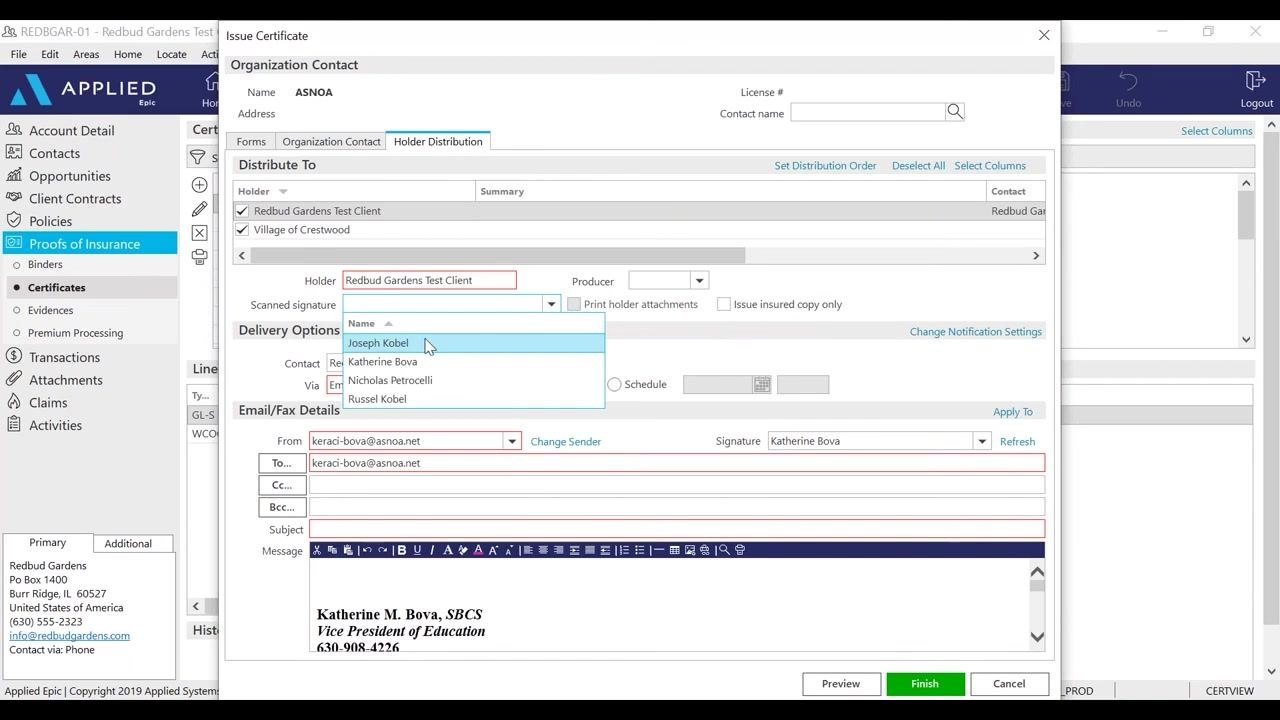Click the contact name search magnifier
Viewport: 1280px width, 720px height.
click(x=955, y=112)
